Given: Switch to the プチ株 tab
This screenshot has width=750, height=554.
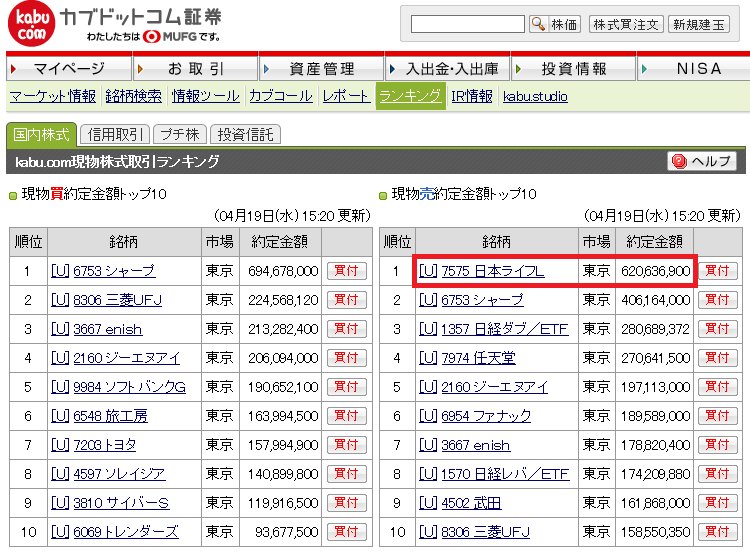Looking at the screenshot, I should click(180, 134).
